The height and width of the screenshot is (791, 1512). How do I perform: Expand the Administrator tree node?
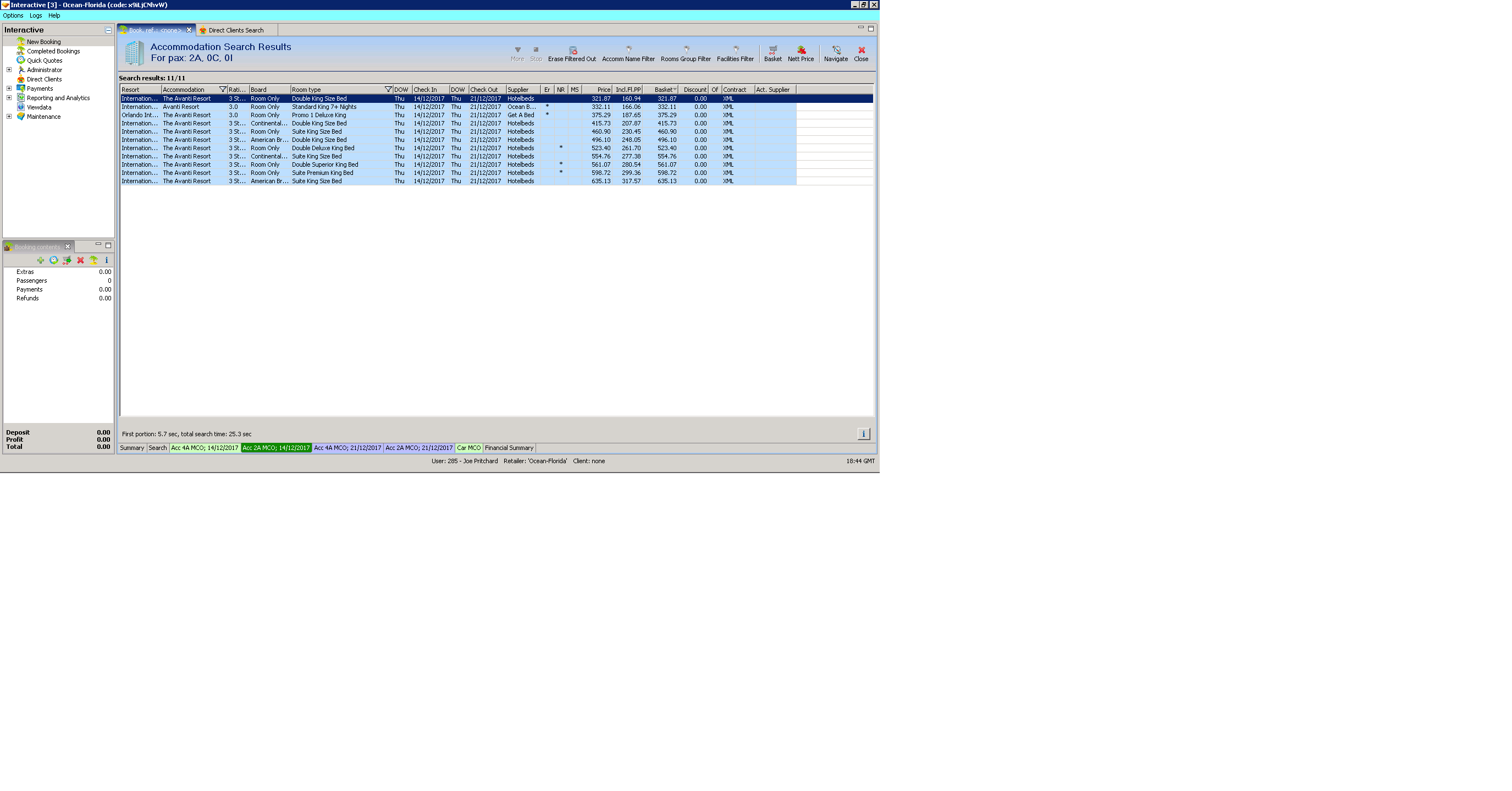[x=9, y=70]
